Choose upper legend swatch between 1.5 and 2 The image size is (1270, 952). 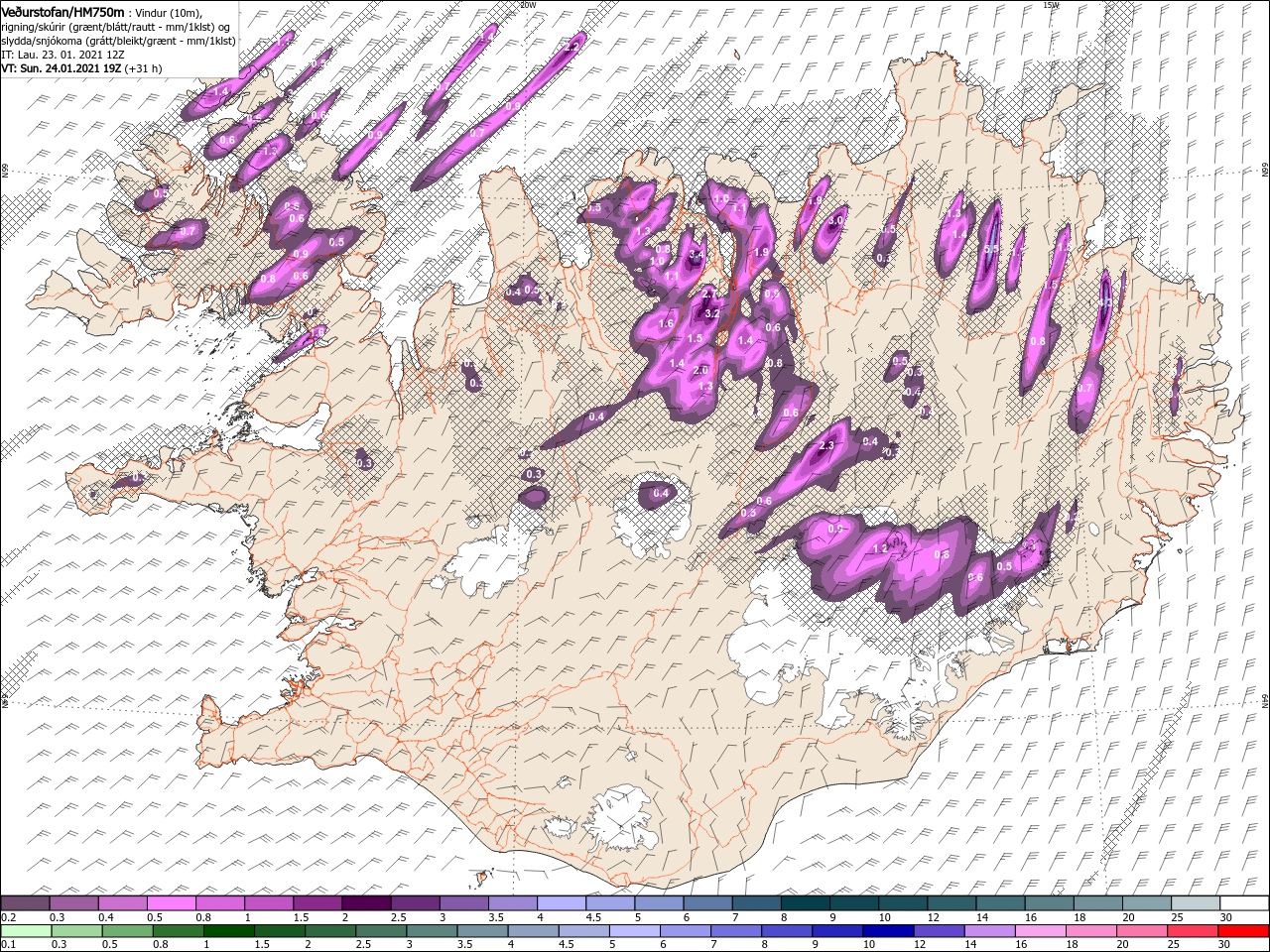[x=317, y=903]
